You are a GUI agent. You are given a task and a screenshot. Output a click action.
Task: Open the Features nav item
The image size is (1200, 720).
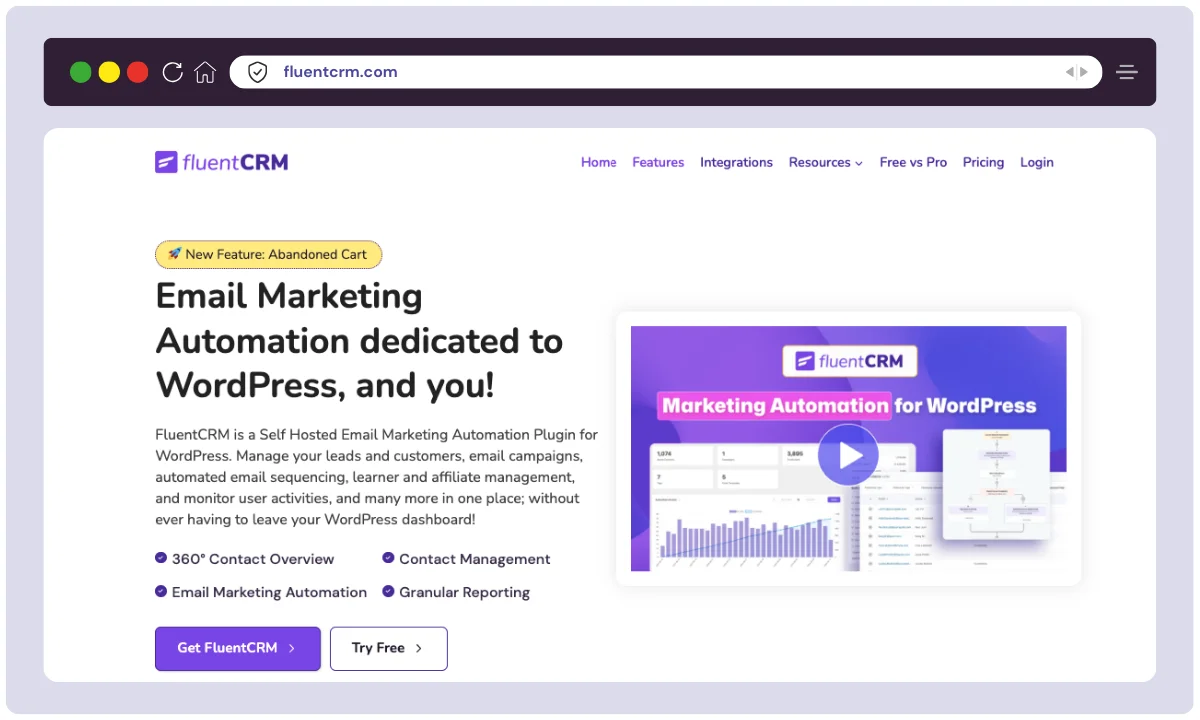click(658, 162)
